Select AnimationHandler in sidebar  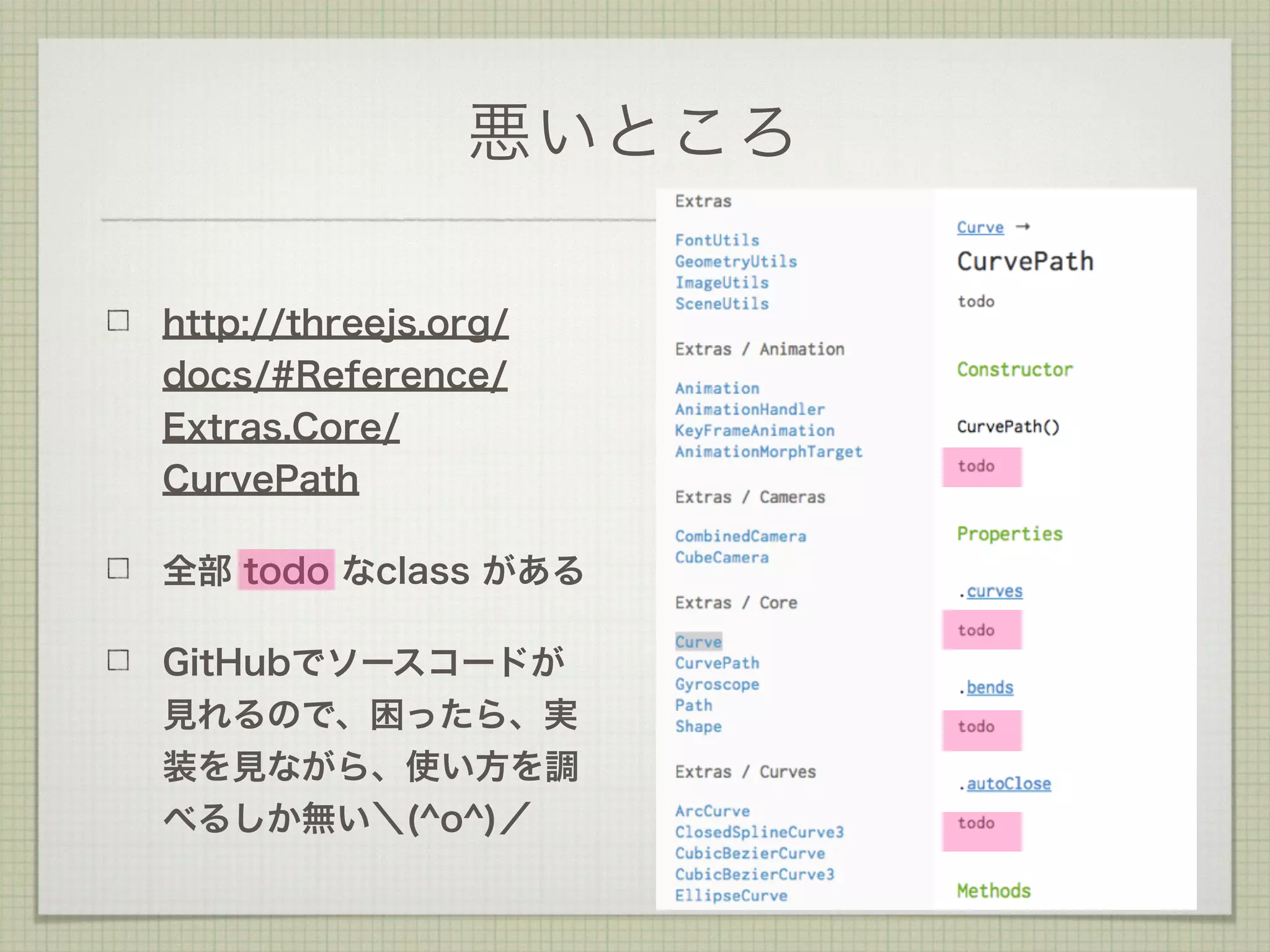pos(750,410)
